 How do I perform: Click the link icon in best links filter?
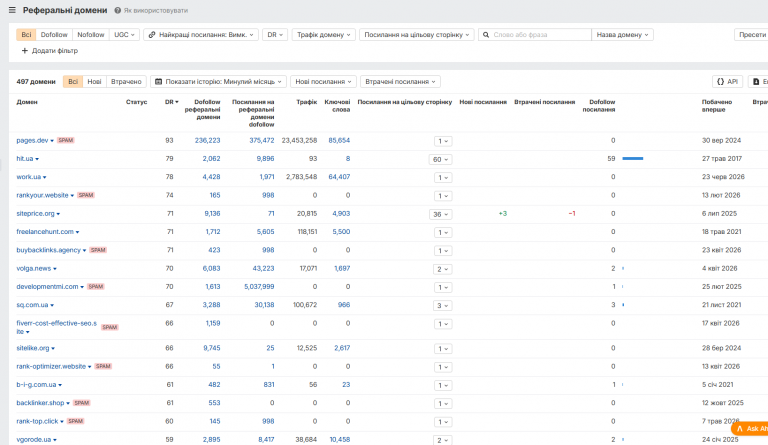pos(152,35)
